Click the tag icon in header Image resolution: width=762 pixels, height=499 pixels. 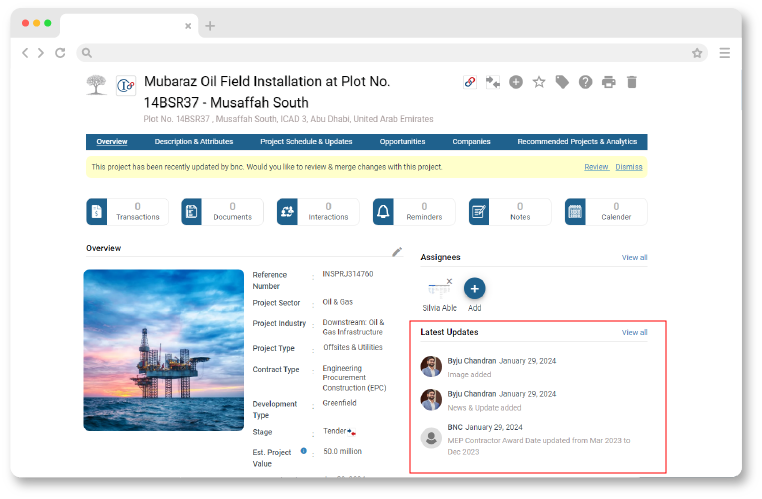click(562, 82)
